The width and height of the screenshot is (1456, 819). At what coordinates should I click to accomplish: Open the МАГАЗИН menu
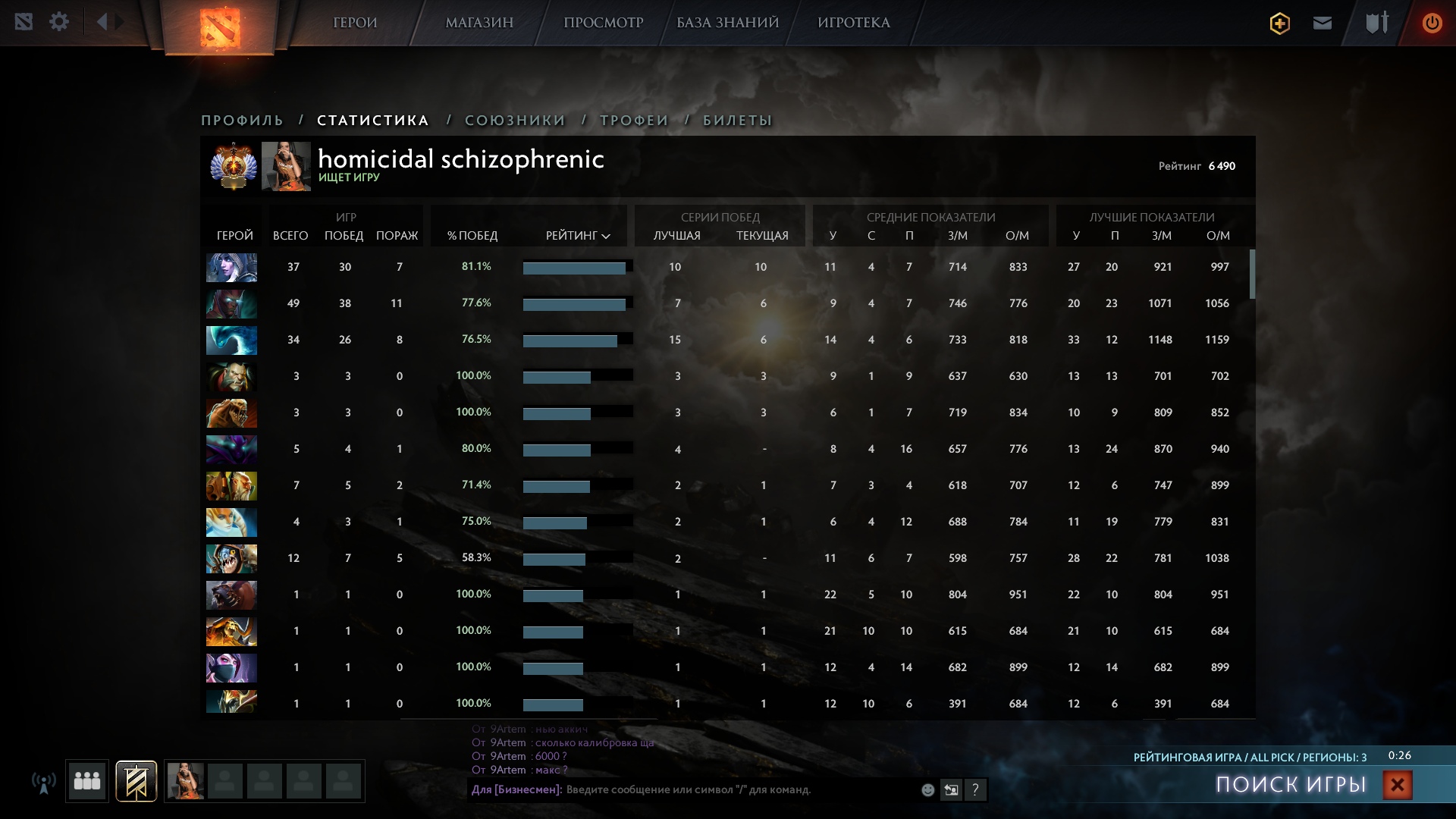[x=479, y=23]
